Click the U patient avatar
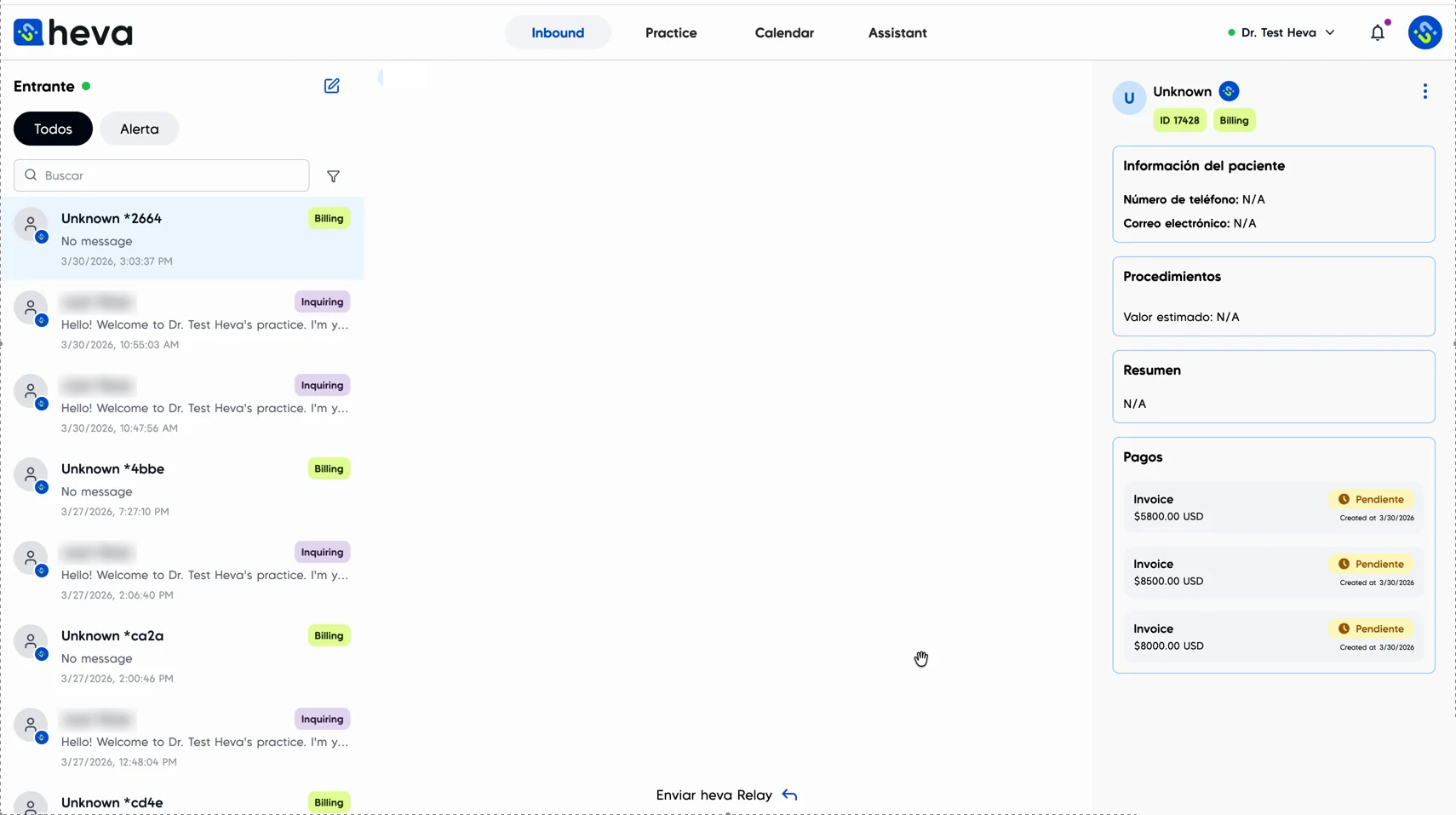Viewport: 1456px width, 815px height. coord(1129,98)
